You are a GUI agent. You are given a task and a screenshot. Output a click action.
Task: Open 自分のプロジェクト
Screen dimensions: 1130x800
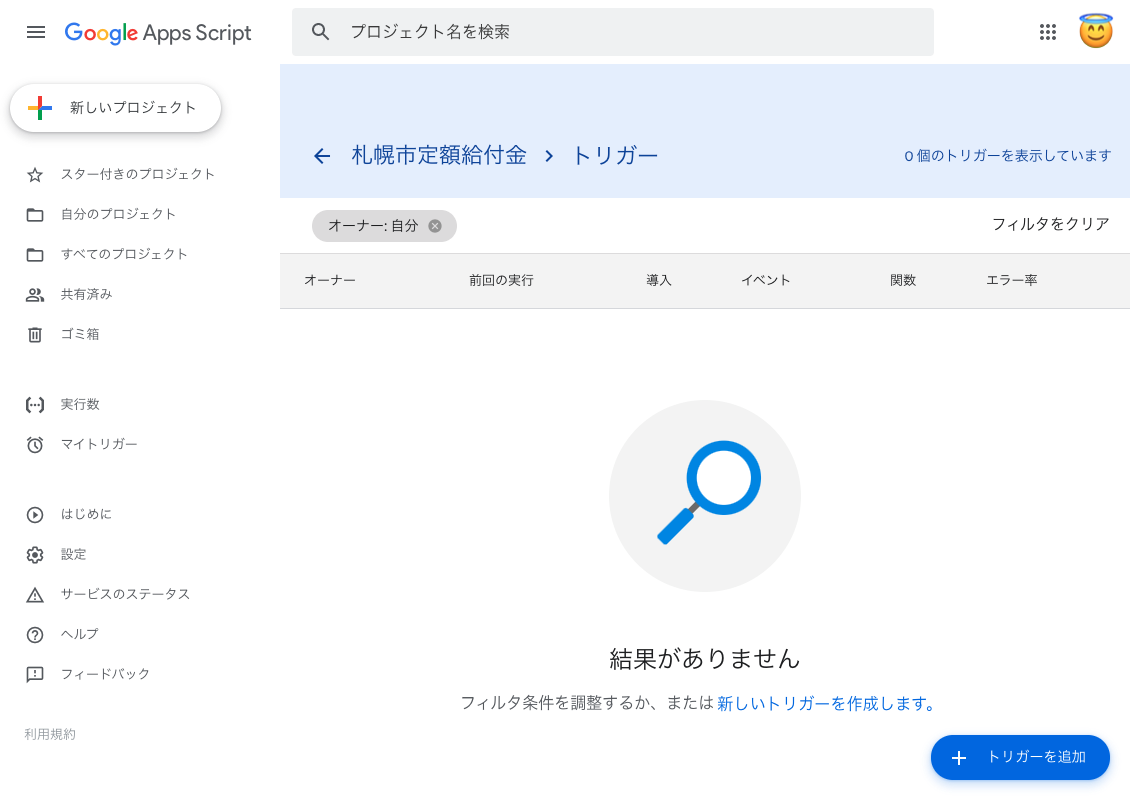tap(118, 214)
